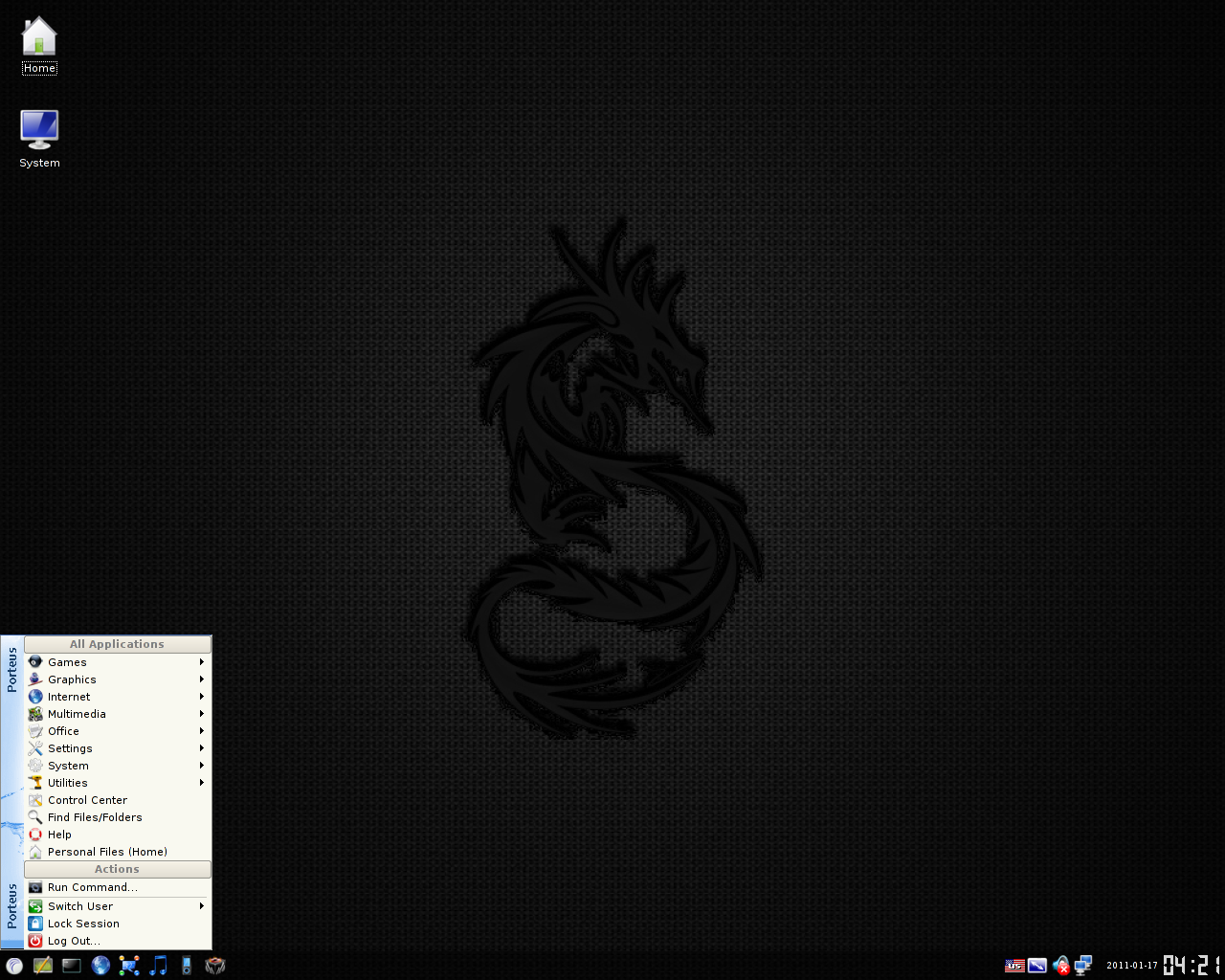Image resolution: width=1225 pixels, height=980 pixels.
Task: Click the 04:21 digital clock
Action: point(1193,965)
